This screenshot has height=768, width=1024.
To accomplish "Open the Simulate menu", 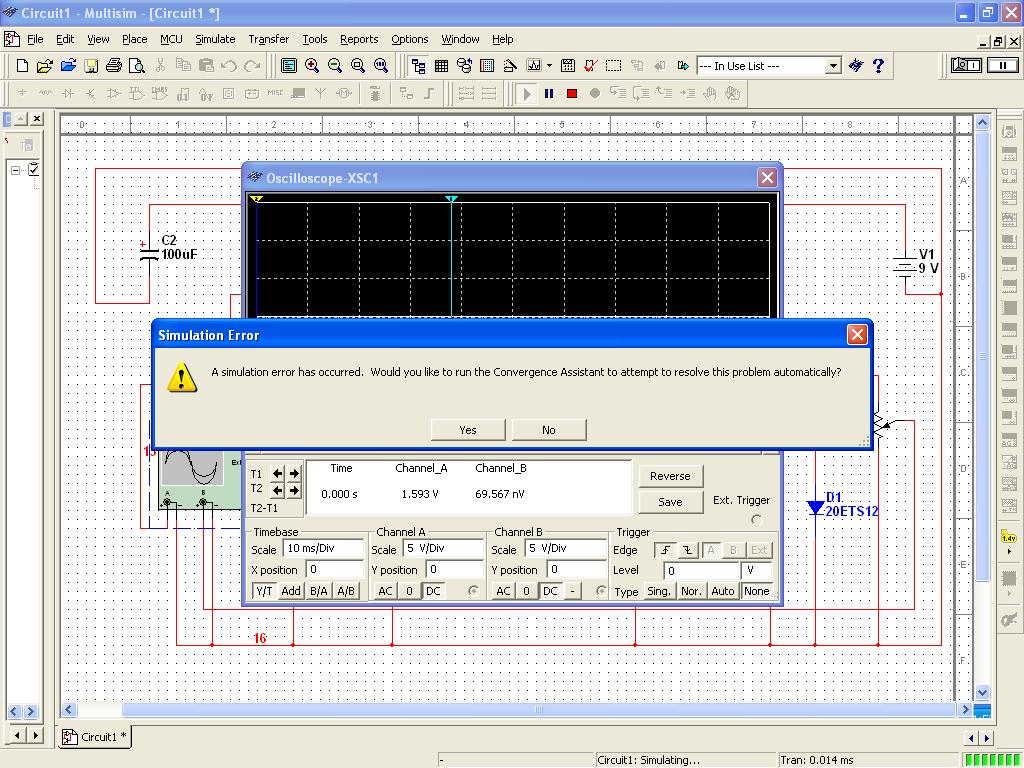I will coord(215,39).
